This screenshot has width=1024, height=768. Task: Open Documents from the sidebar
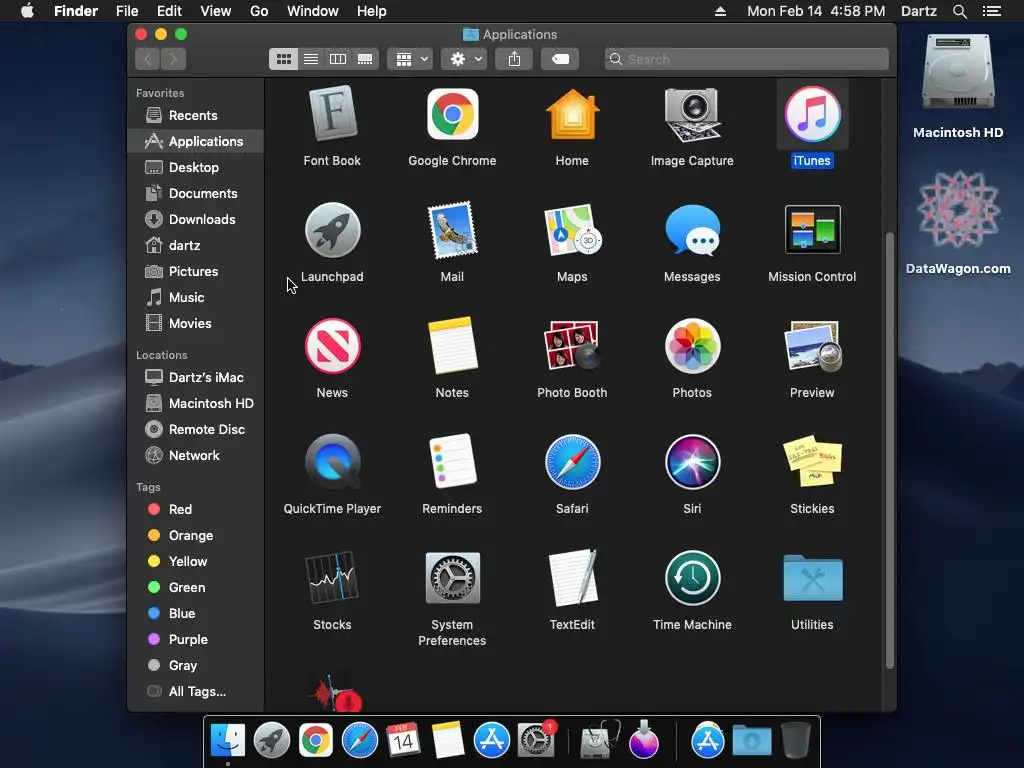(195, 194)
